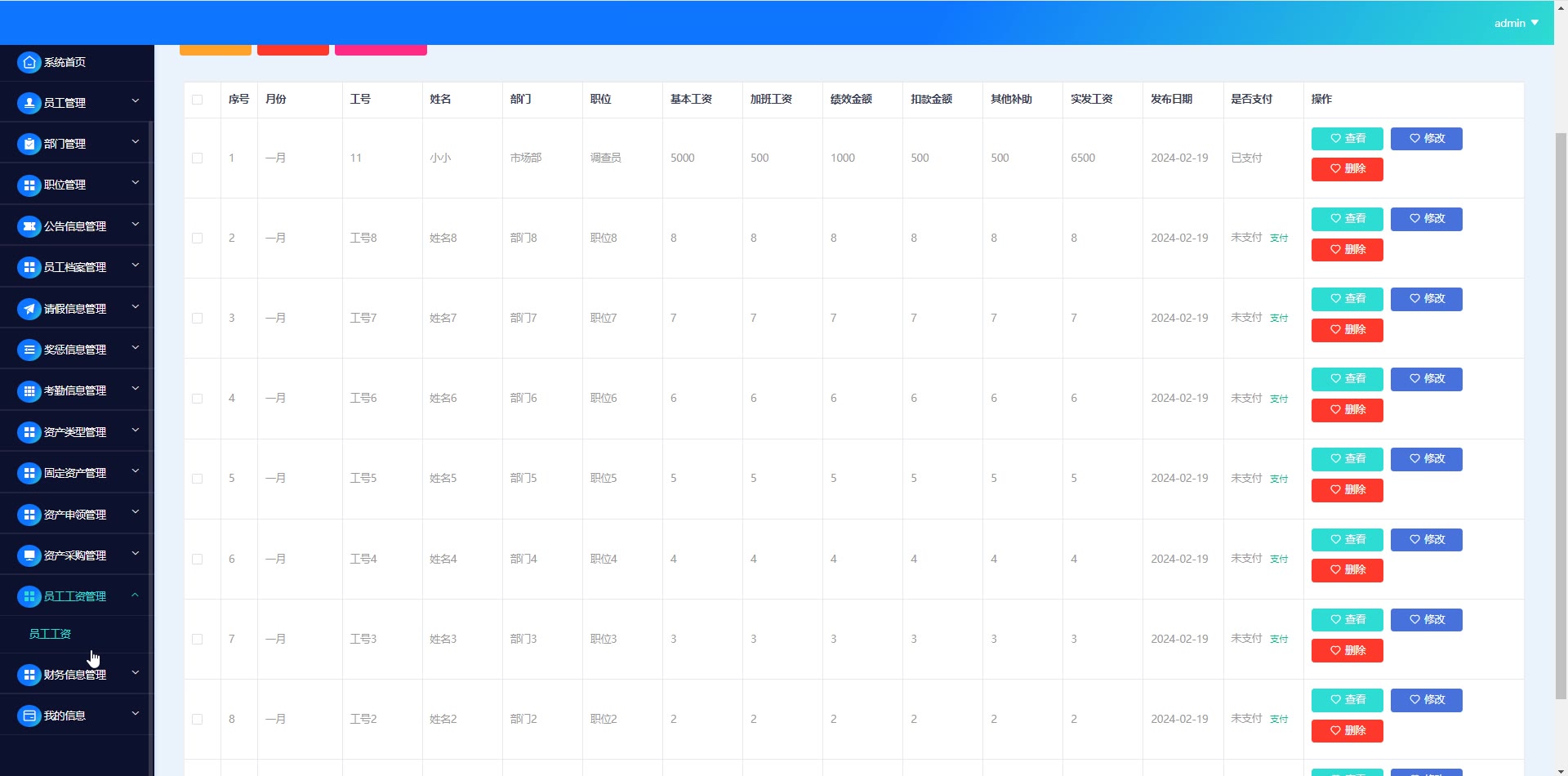Image resolution: width=1568 pixels, height=776 pixels.
Task: Click the 资产类型管理 icon
Action: [29, 432]
